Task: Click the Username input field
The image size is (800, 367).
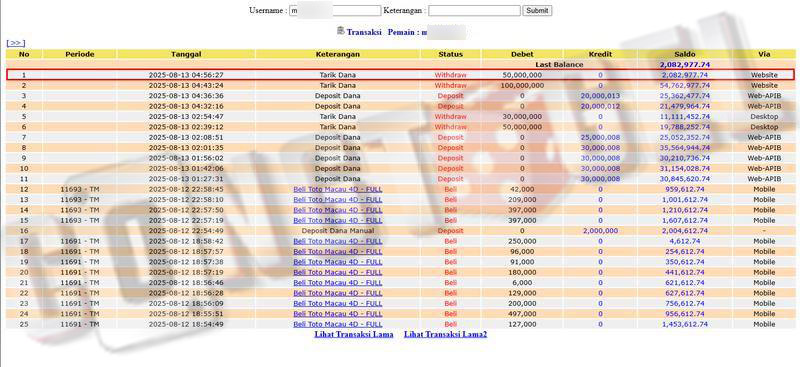Action: [335, 11]
